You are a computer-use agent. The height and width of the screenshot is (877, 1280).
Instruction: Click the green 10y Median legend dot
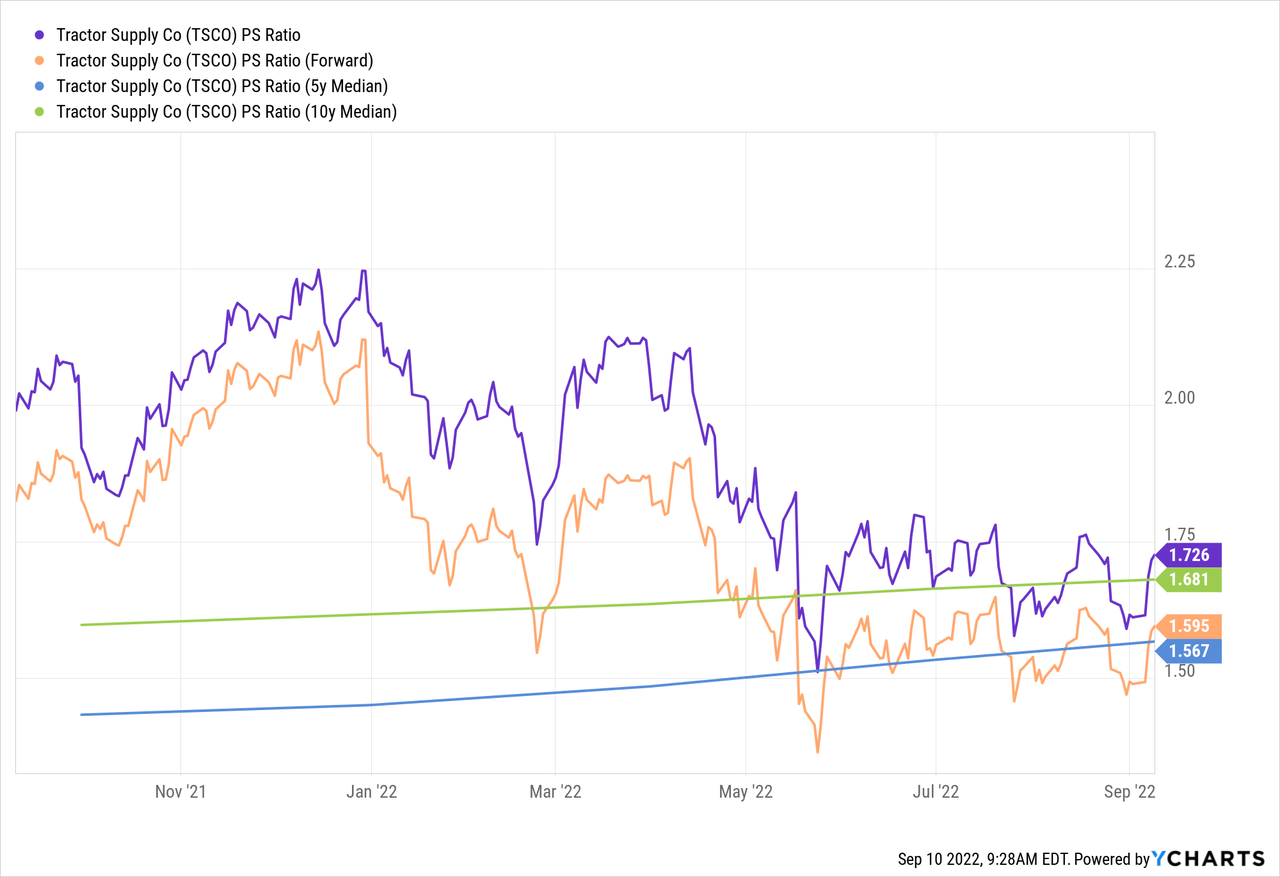(37, 112)
